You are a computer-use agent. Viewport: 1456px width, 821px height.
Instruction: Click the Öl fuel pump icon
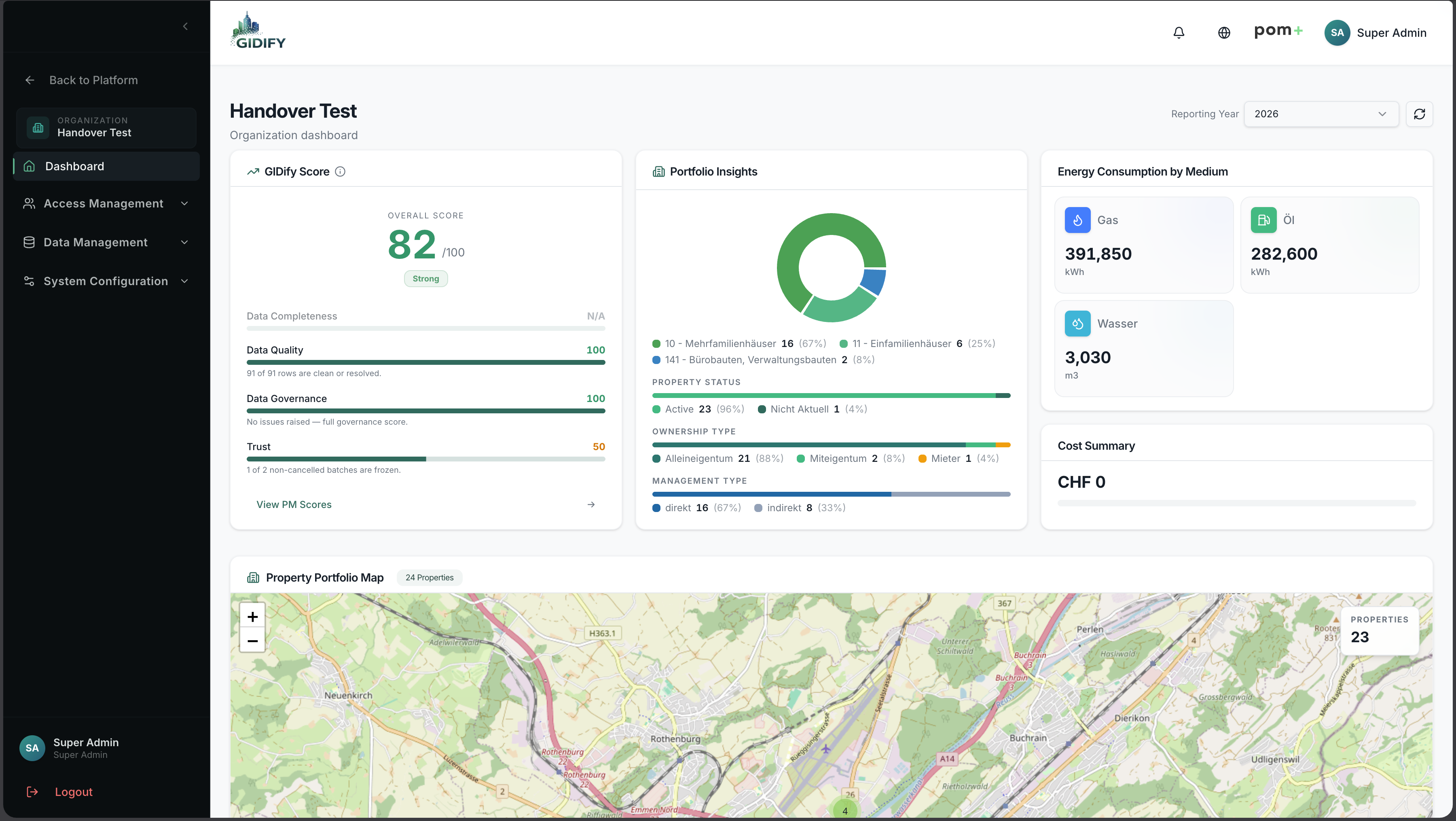coord(1263,220)
